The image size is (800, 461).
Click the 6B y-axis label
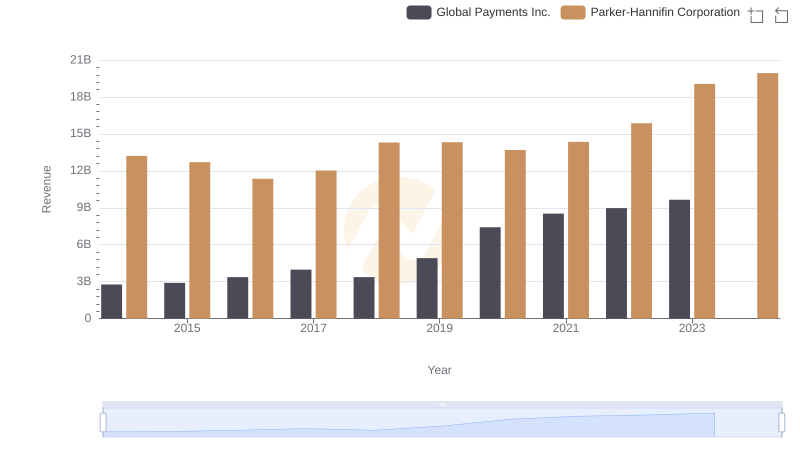pos(84,244)
